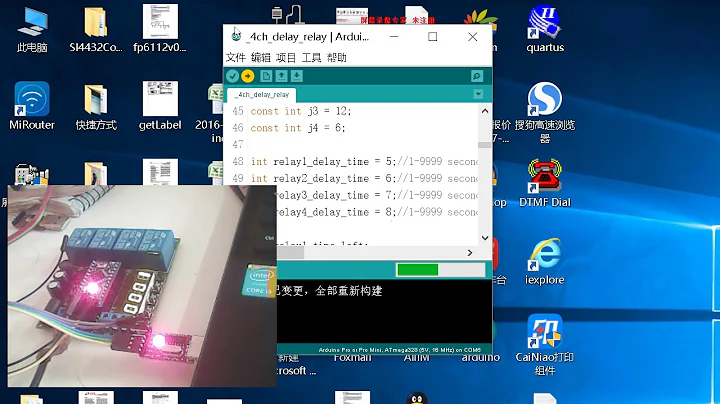The height and width of the screenshot is (404, 720).
Task: Open the 项目 menu
Action: click(x=286, y=58)
